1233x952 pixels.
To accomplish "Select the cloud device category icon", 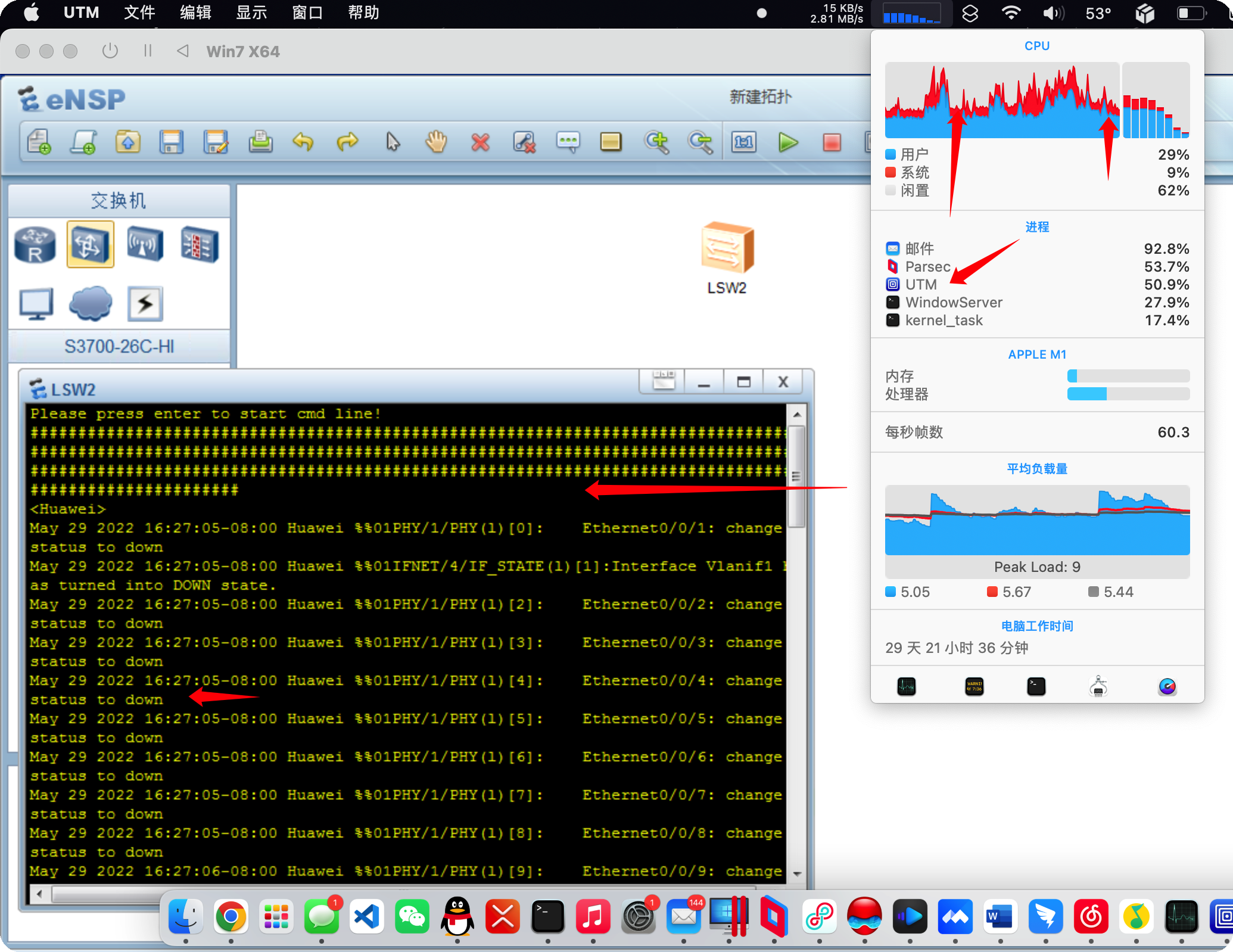I will tap(90, 303).
